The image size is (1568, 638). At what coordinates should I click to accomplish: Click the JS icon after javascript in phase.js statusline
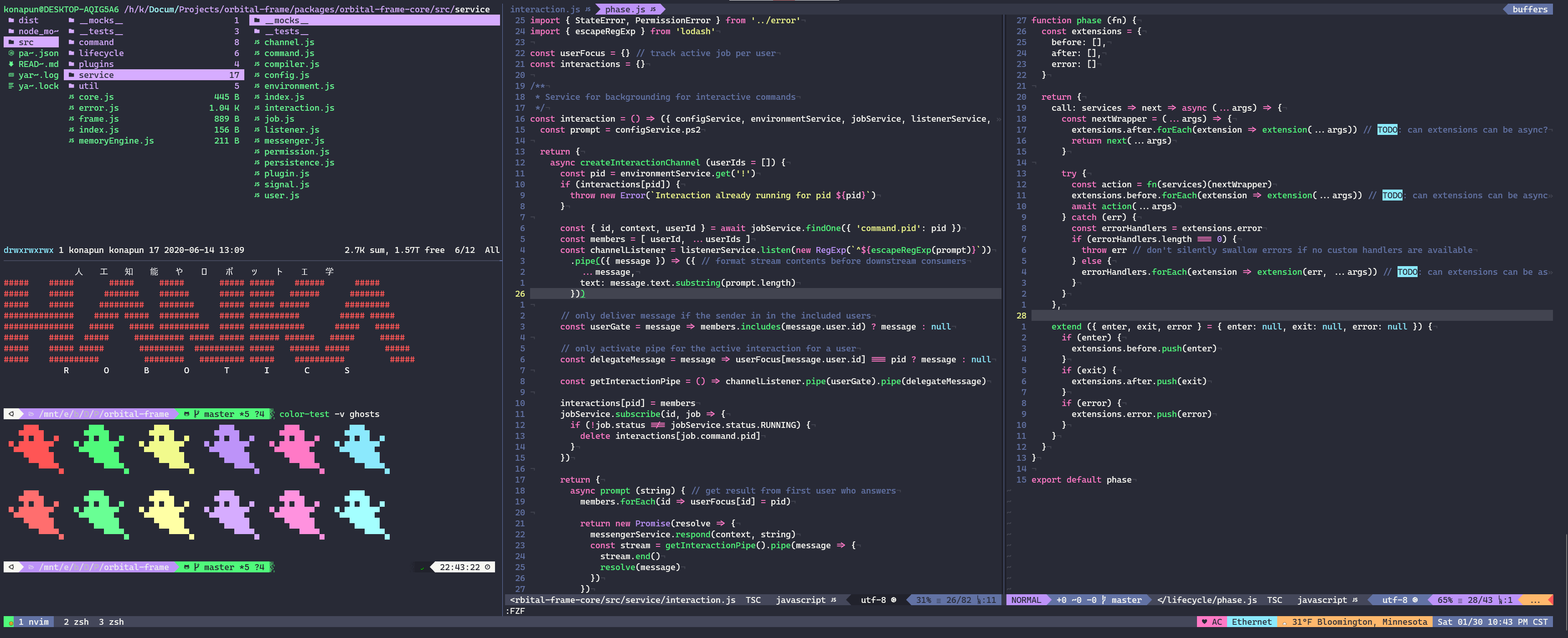1354,600
